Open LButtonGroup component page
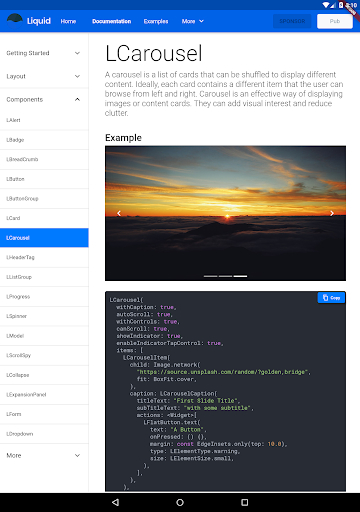The width and height of the screenshot is (360, 512). pos(44,199)
